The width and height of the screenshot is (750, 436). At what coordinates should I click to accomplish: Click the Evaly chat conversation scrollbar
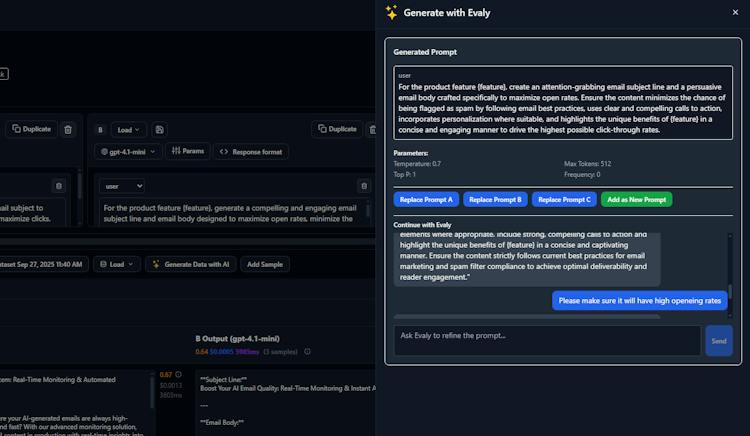730,292
